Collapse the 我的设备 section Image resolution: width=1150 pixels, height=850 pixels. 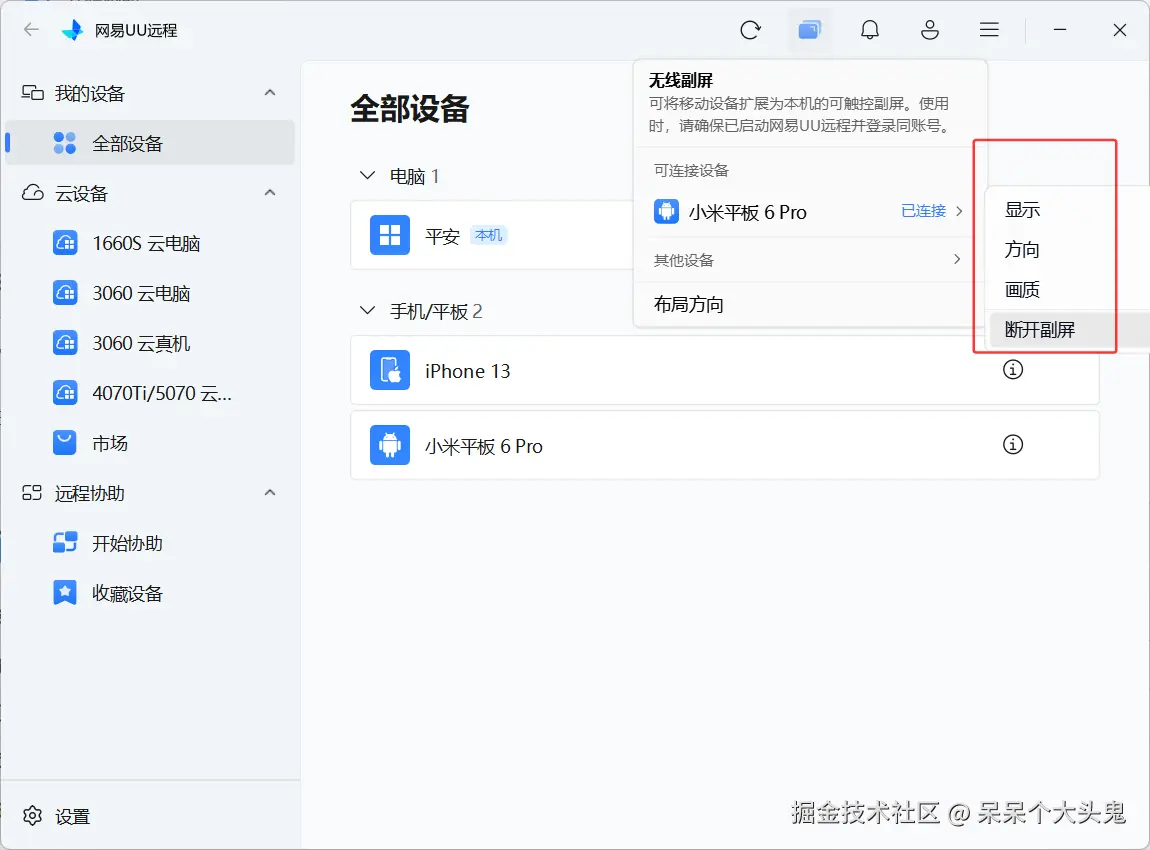click(270, 92)
